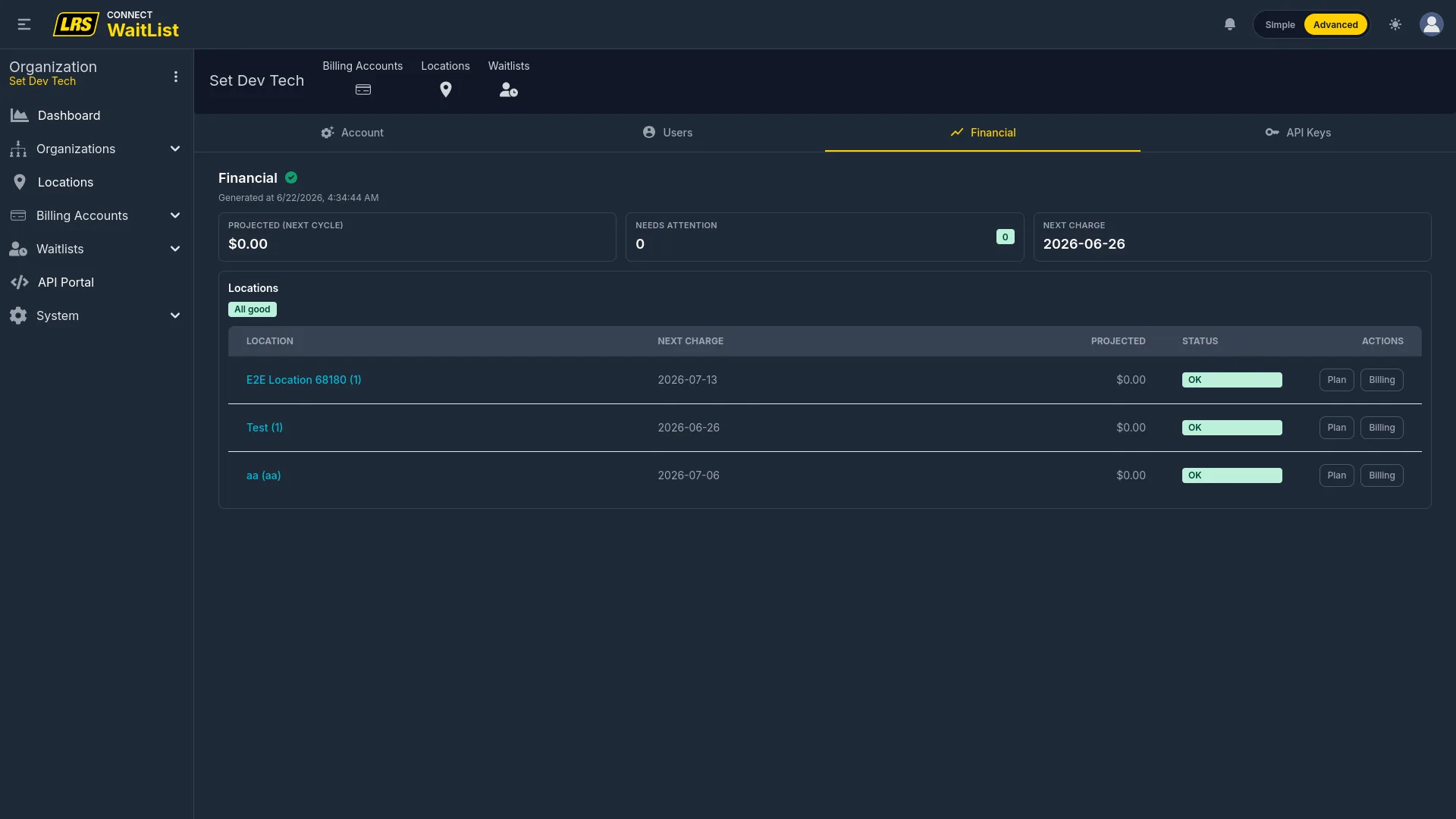
Task: Click Plan button in Test (1) row
Action: click(x=1336, y=428)
